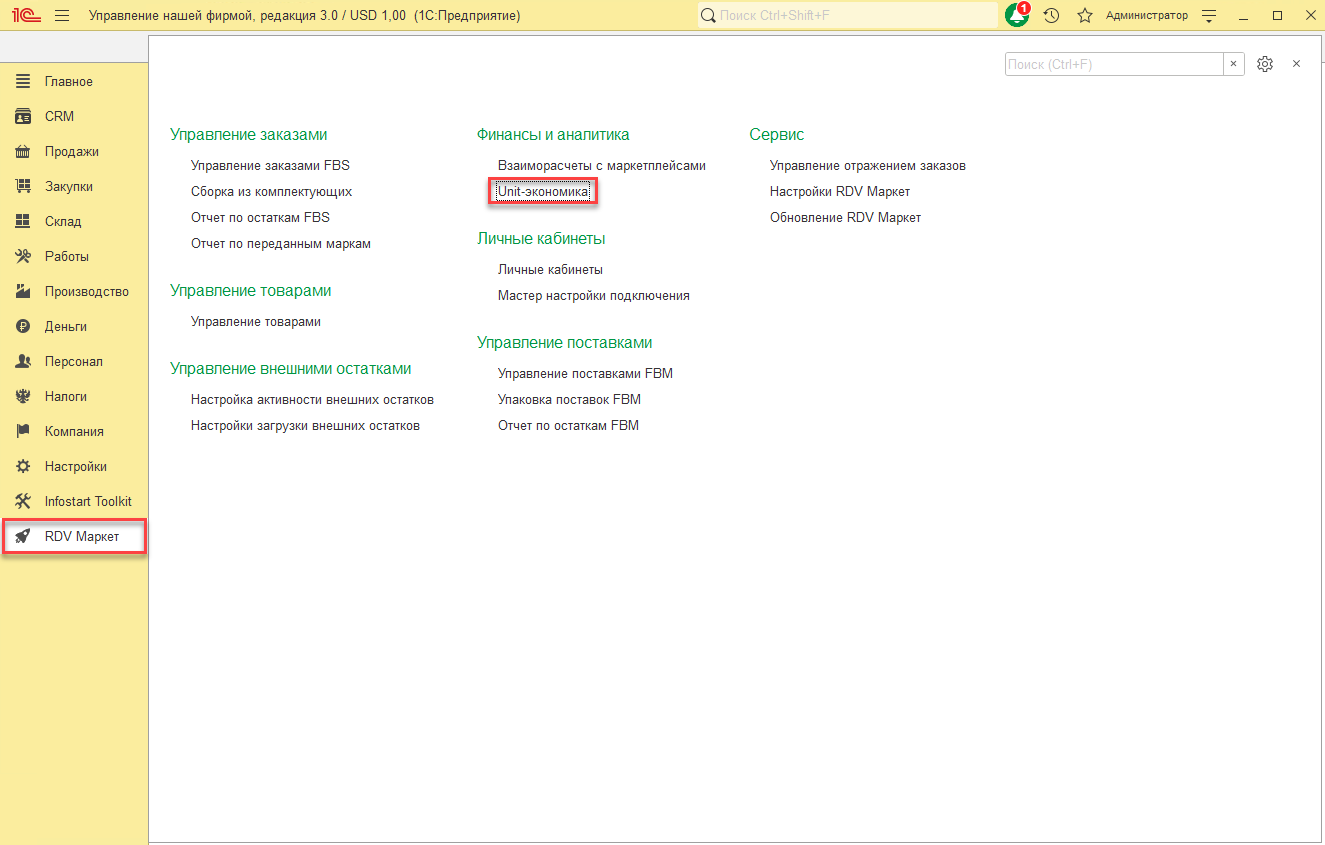Open Упаковка поставок FBM
The width and height of the screenshot is (1325, 845).
pos(569,399)
